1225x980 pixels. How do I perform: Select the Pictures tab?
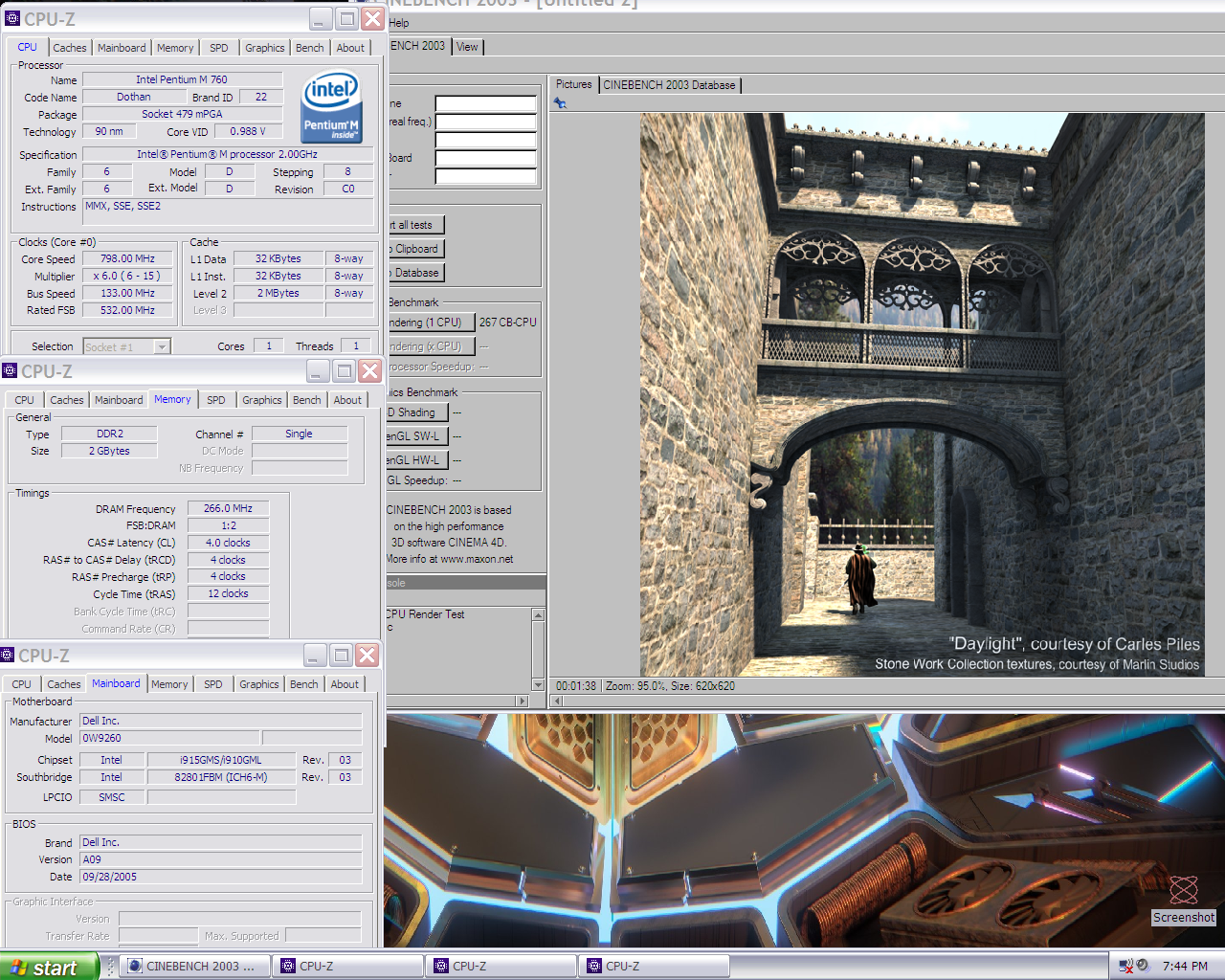pos(574,84)
